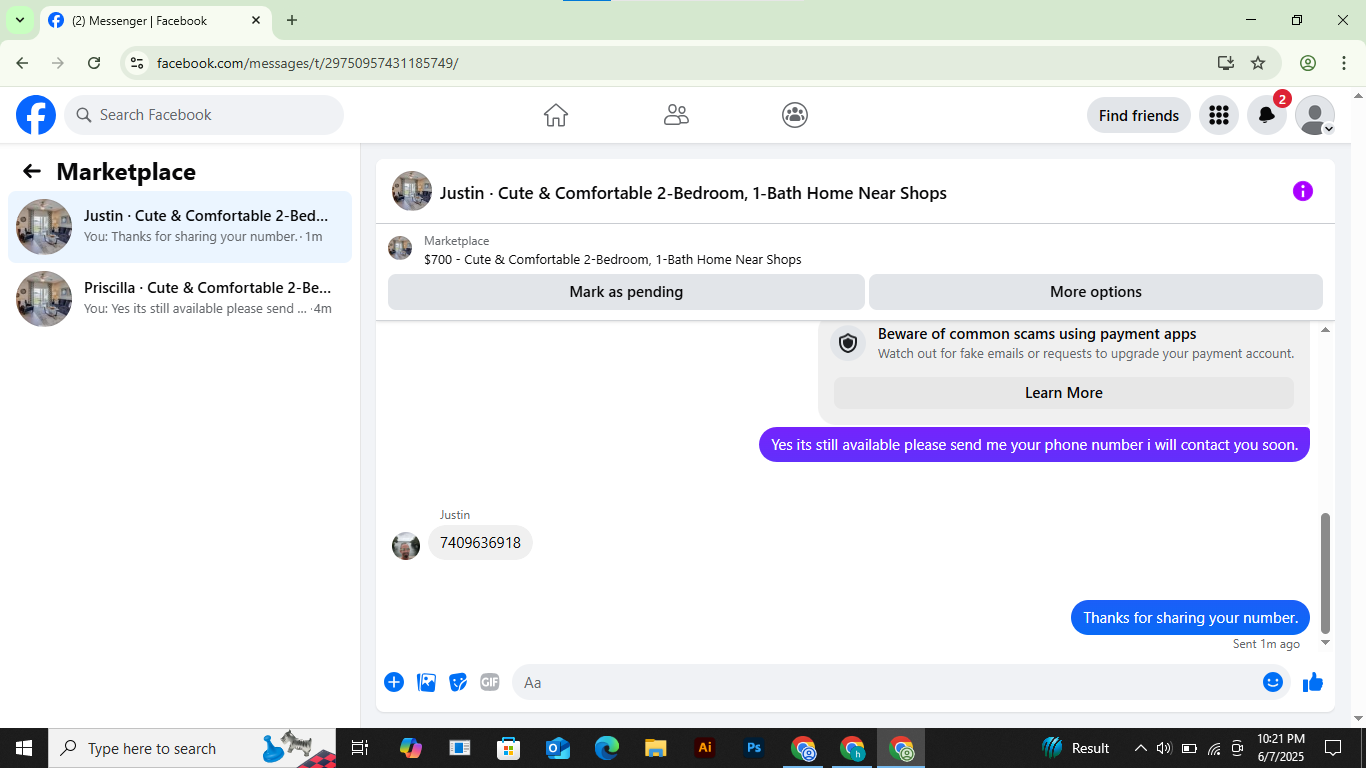
Task: Open Chrome three-dot menu
Action: pos(1343,63)
